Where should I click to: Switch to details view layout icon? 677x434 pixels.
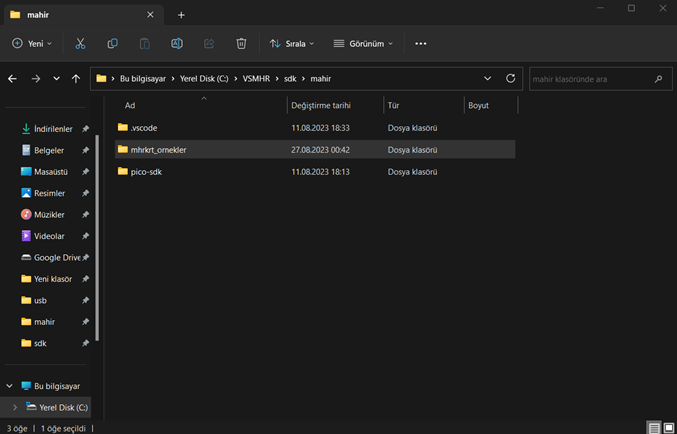coord(652,427)
